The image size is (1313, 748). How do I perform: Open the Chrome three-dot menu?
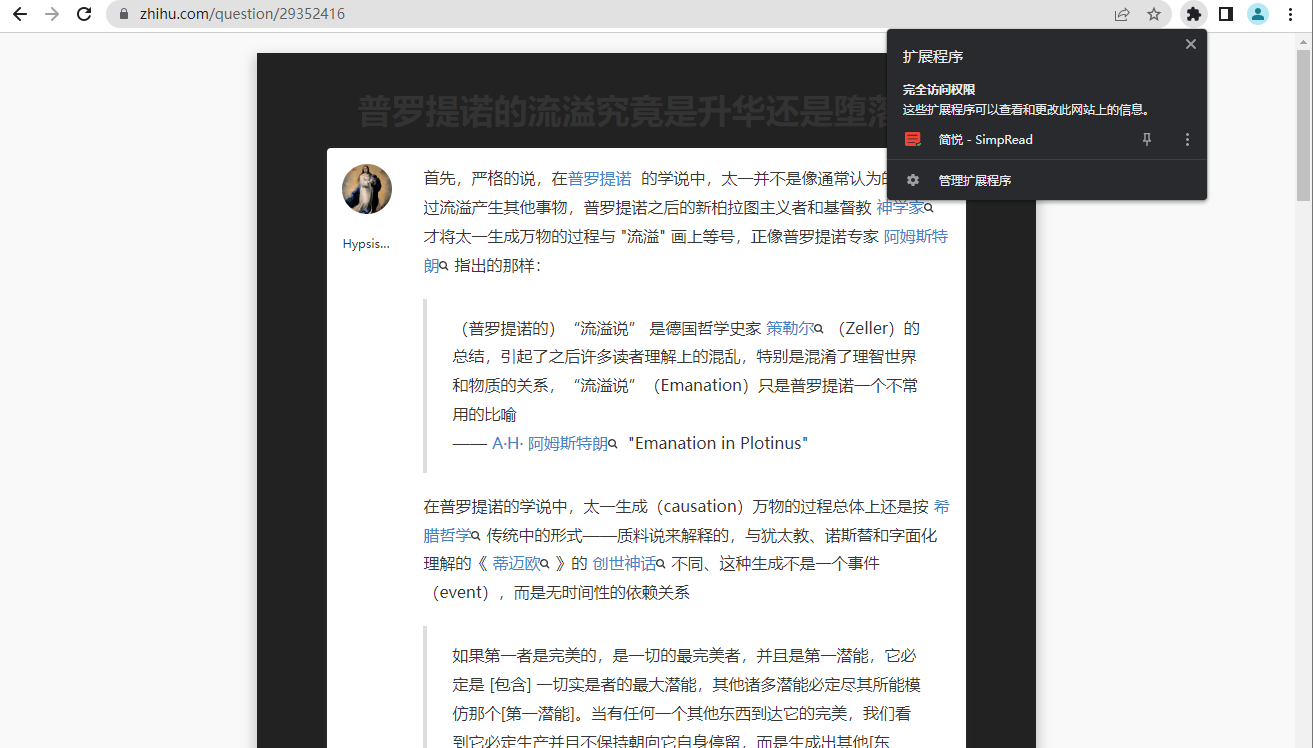tap(1291, 14)
